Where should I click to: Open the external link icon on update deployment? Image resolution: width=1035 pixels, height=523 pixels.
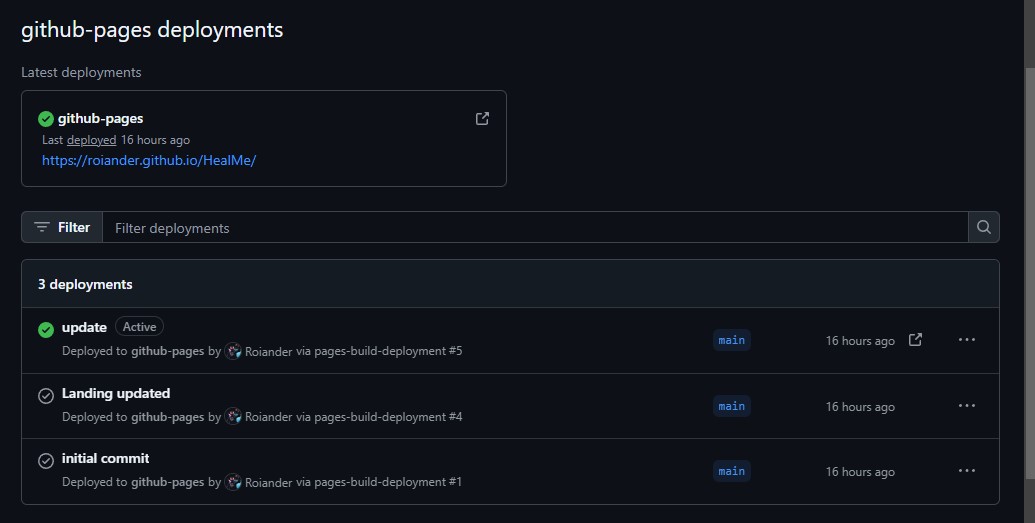[x=915, y=339]
